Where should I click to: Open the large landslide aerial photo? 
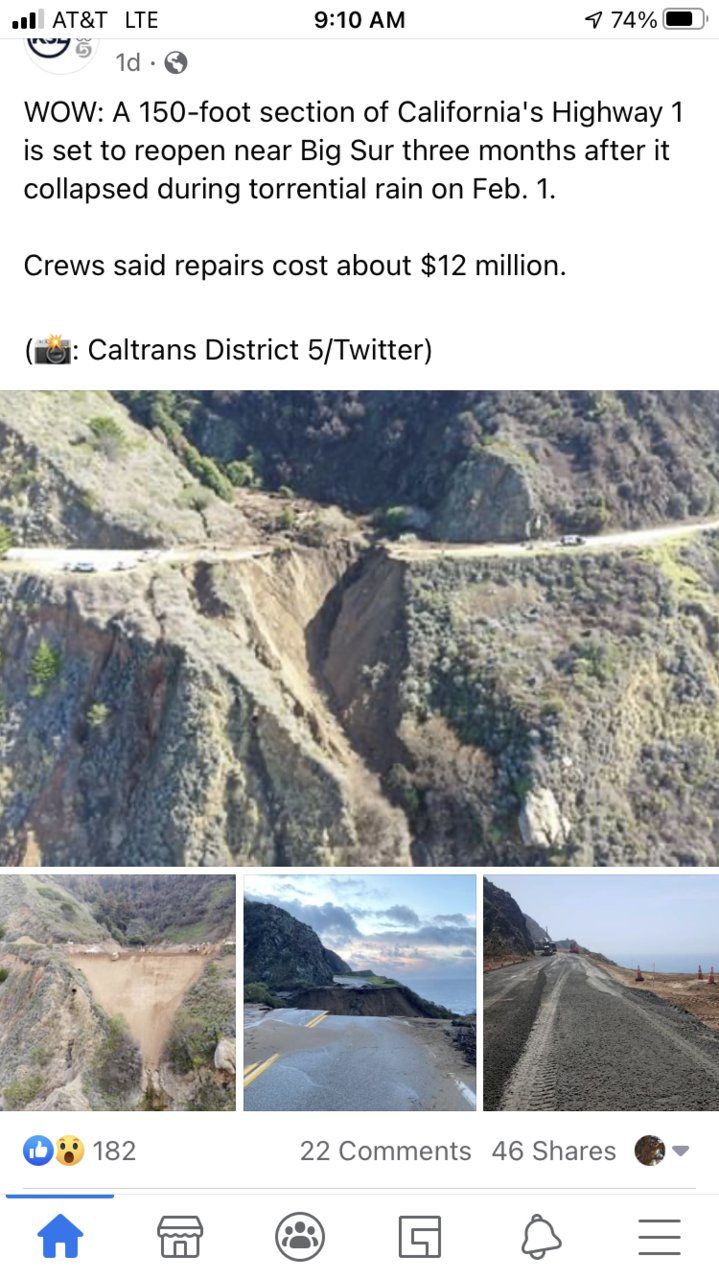click(359, 628)
